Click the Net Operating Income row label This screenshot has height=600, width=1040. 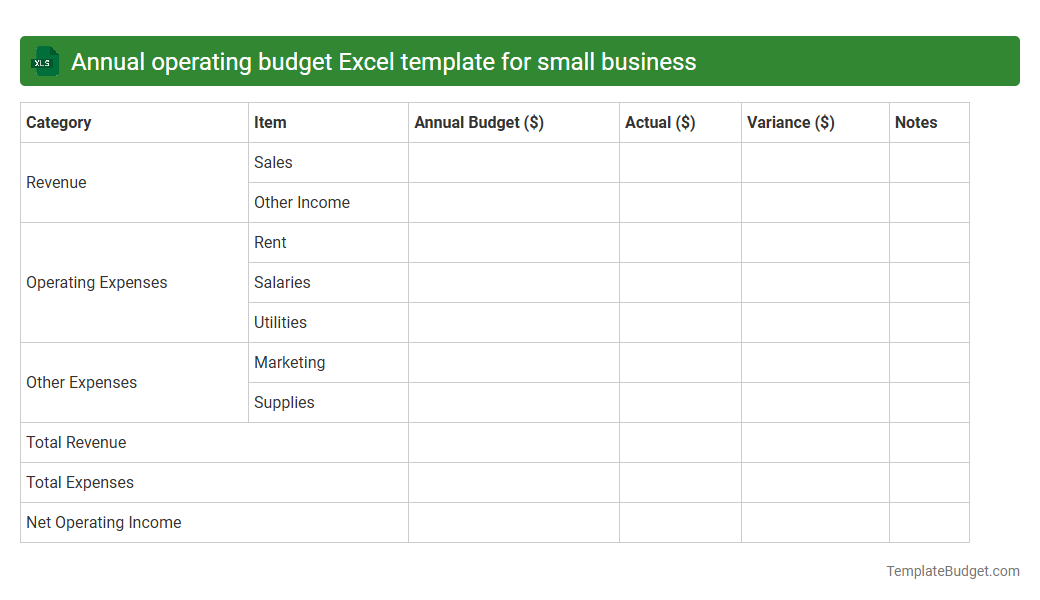(x=104, y=522)
